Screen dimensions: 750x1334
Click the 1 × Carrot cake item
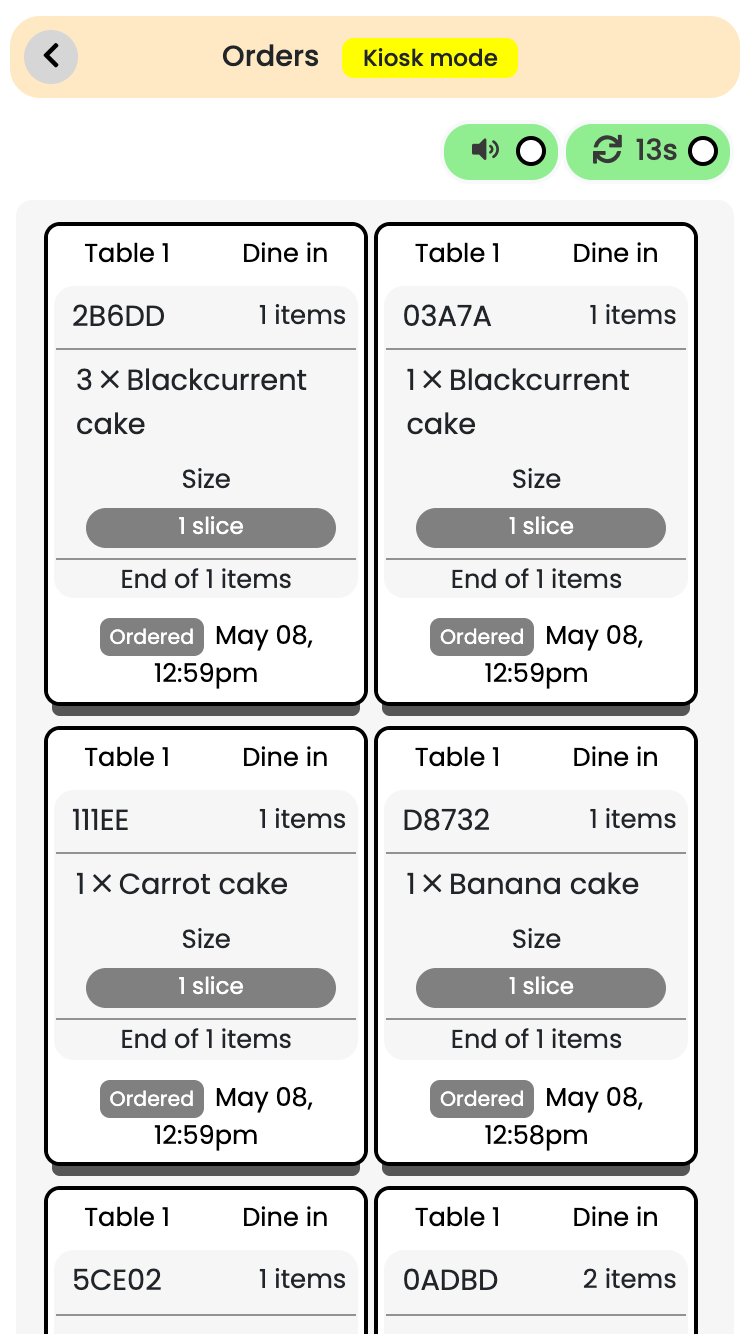point(182,884)
